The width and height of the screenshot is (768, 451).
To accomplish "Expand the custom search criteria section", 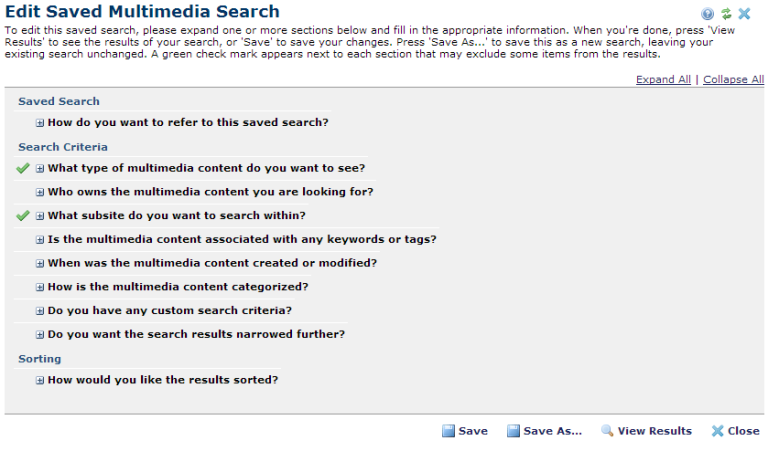I will (40, 311).
